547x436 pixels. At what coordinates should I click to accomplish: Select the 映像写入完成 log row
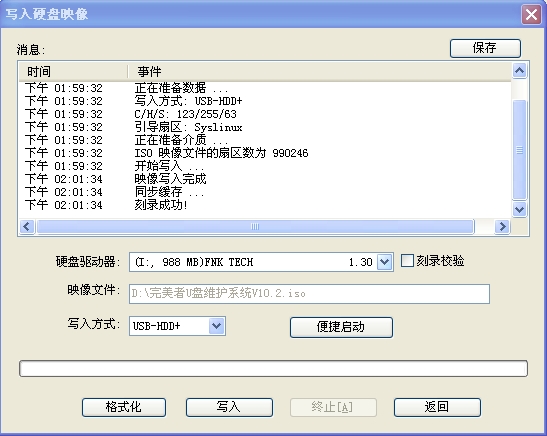pos(265,179)
